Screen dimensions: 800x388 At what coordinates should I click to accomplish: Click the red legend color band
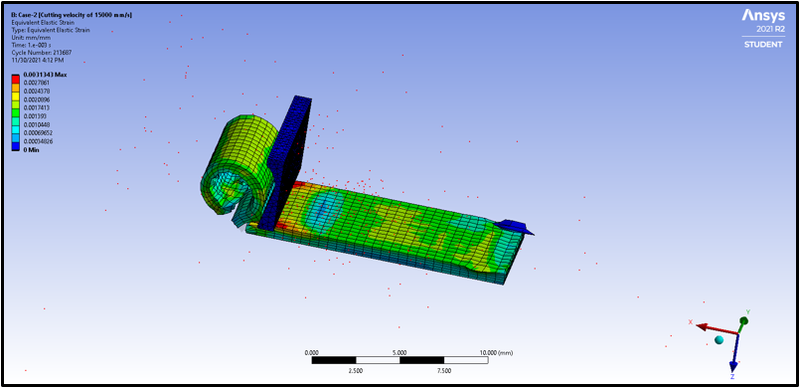click(x=16, y=79)
